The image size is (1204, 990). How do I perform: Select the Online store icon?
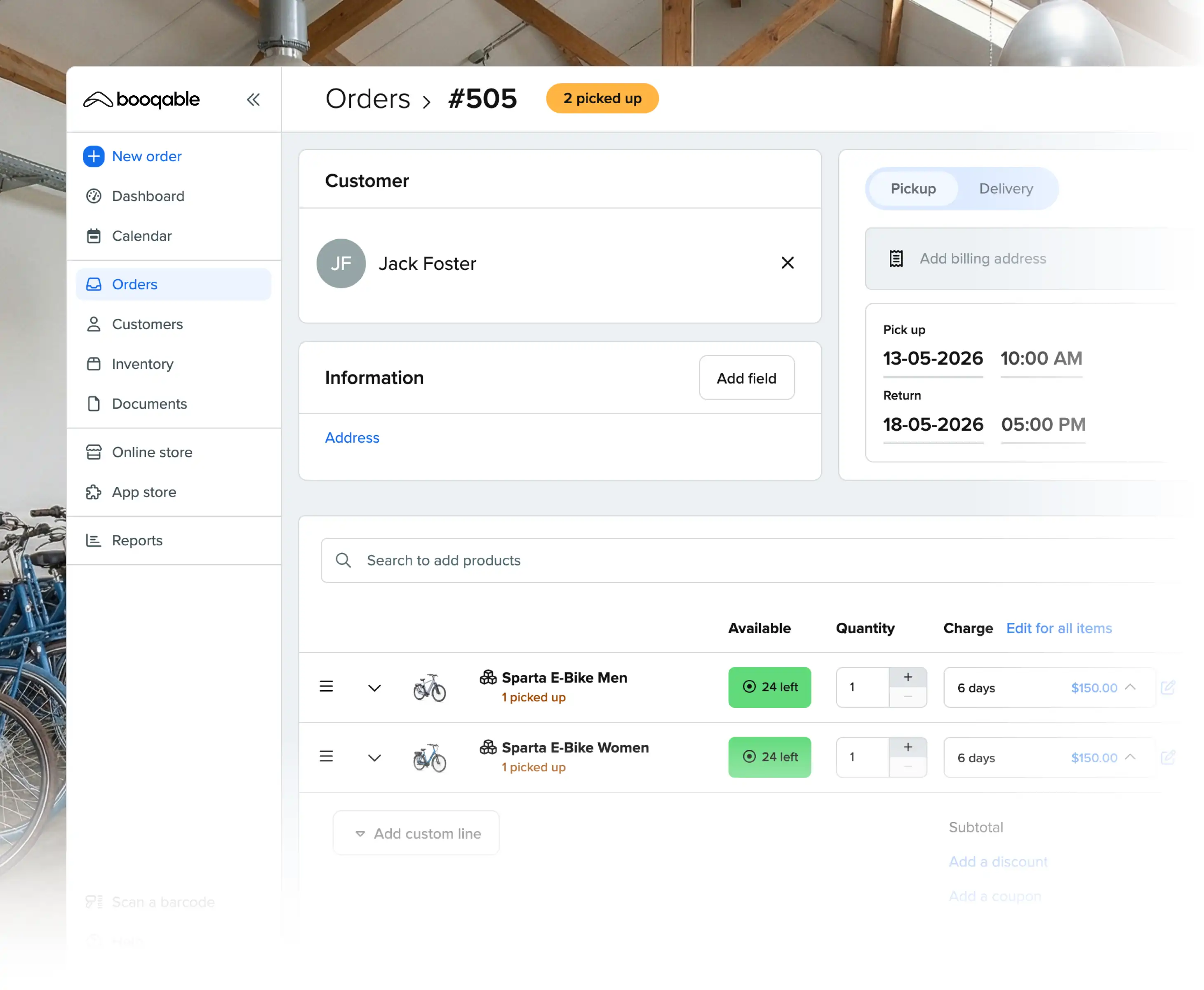point(94,452)
